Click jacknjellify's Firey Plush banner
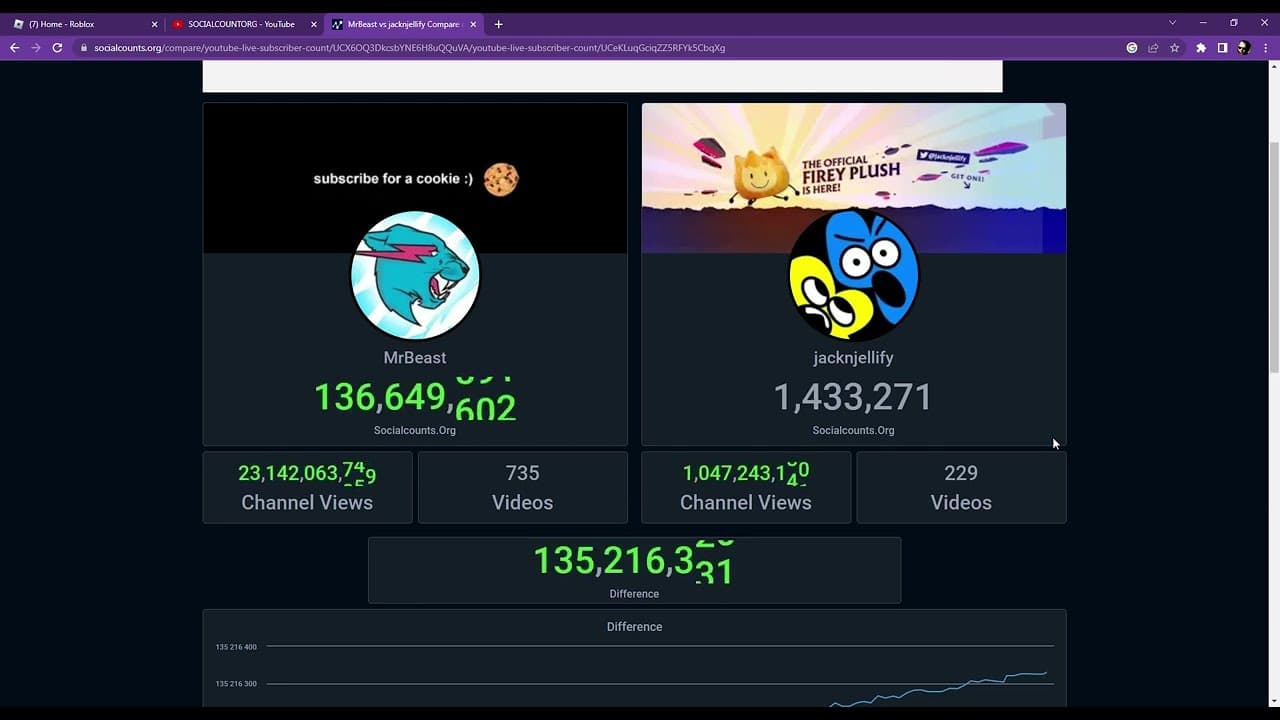Image resolution: width=1280 pixels, height=720 pixels. coord(853,178)
